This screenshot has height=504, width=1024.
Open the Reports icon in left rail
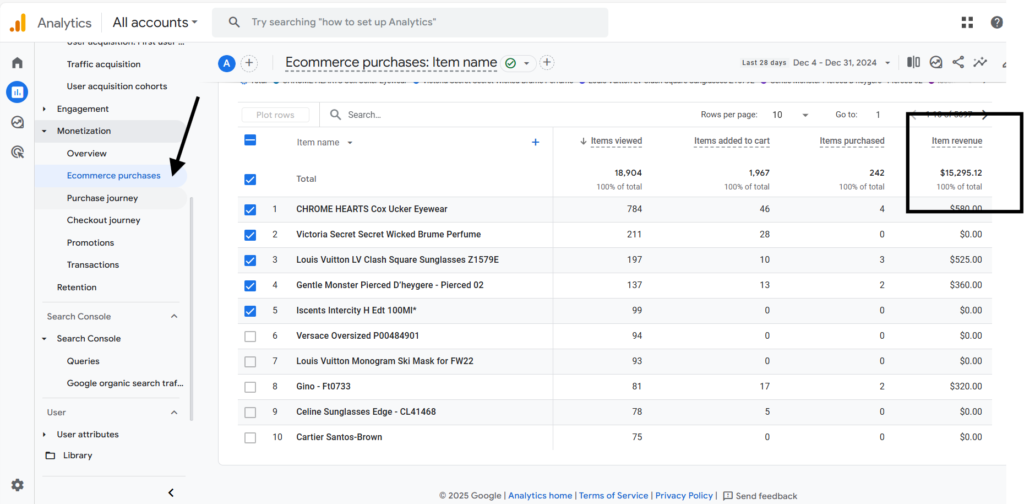click(x=18, y=92)
